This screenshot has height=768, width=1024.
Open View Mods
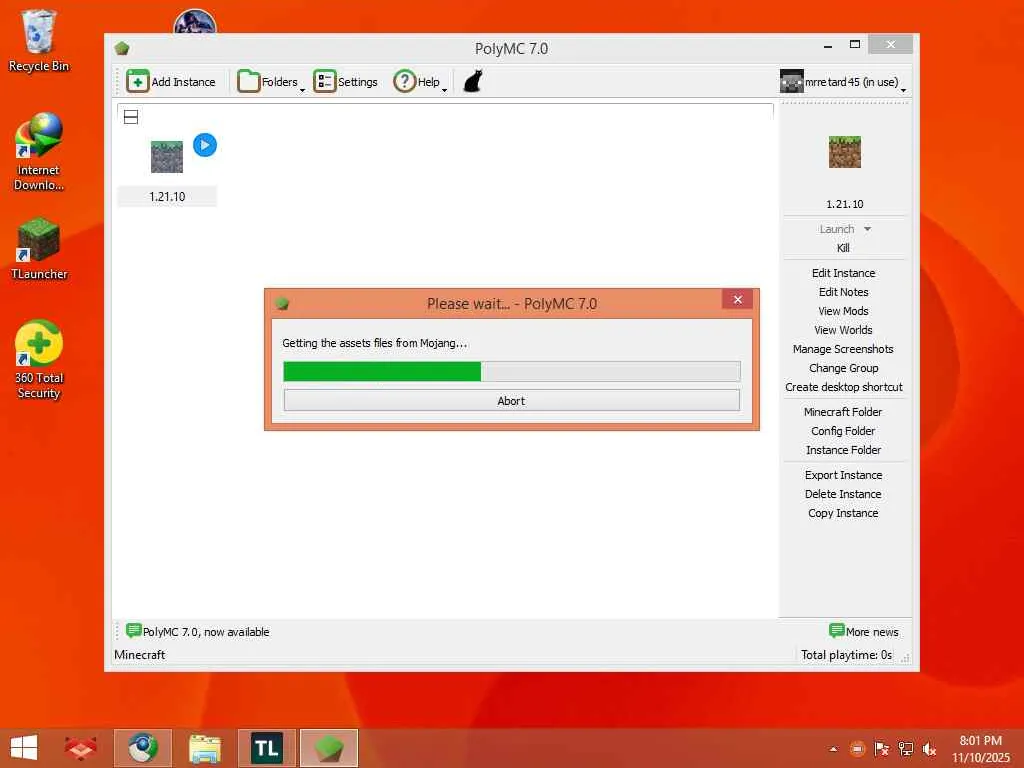click(x=843, y=311)
